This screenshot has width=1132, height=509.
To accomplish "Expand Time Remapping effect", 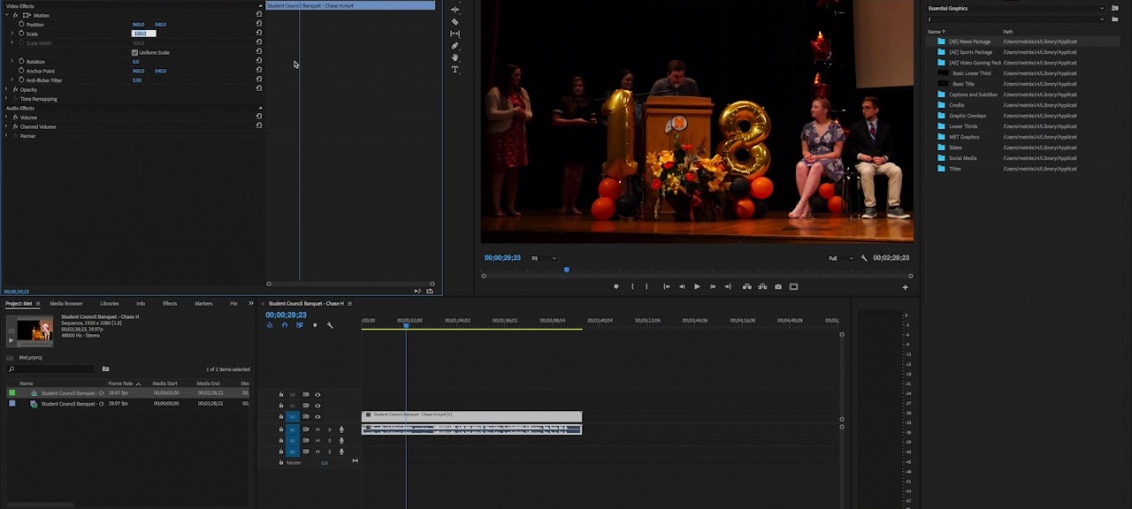I will pos(6,99).
